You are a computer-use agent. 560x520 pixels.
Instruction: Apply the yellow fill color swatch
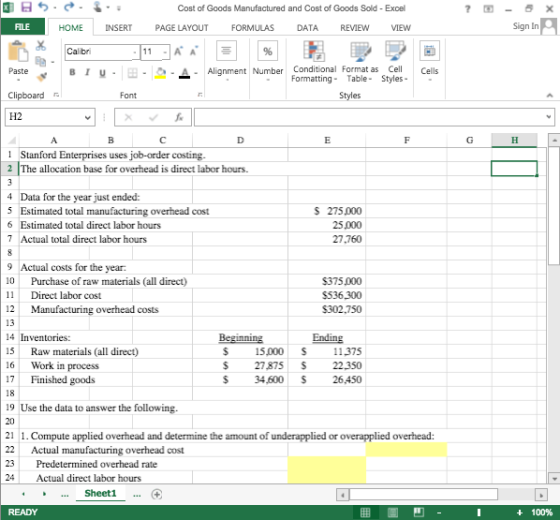160,72
